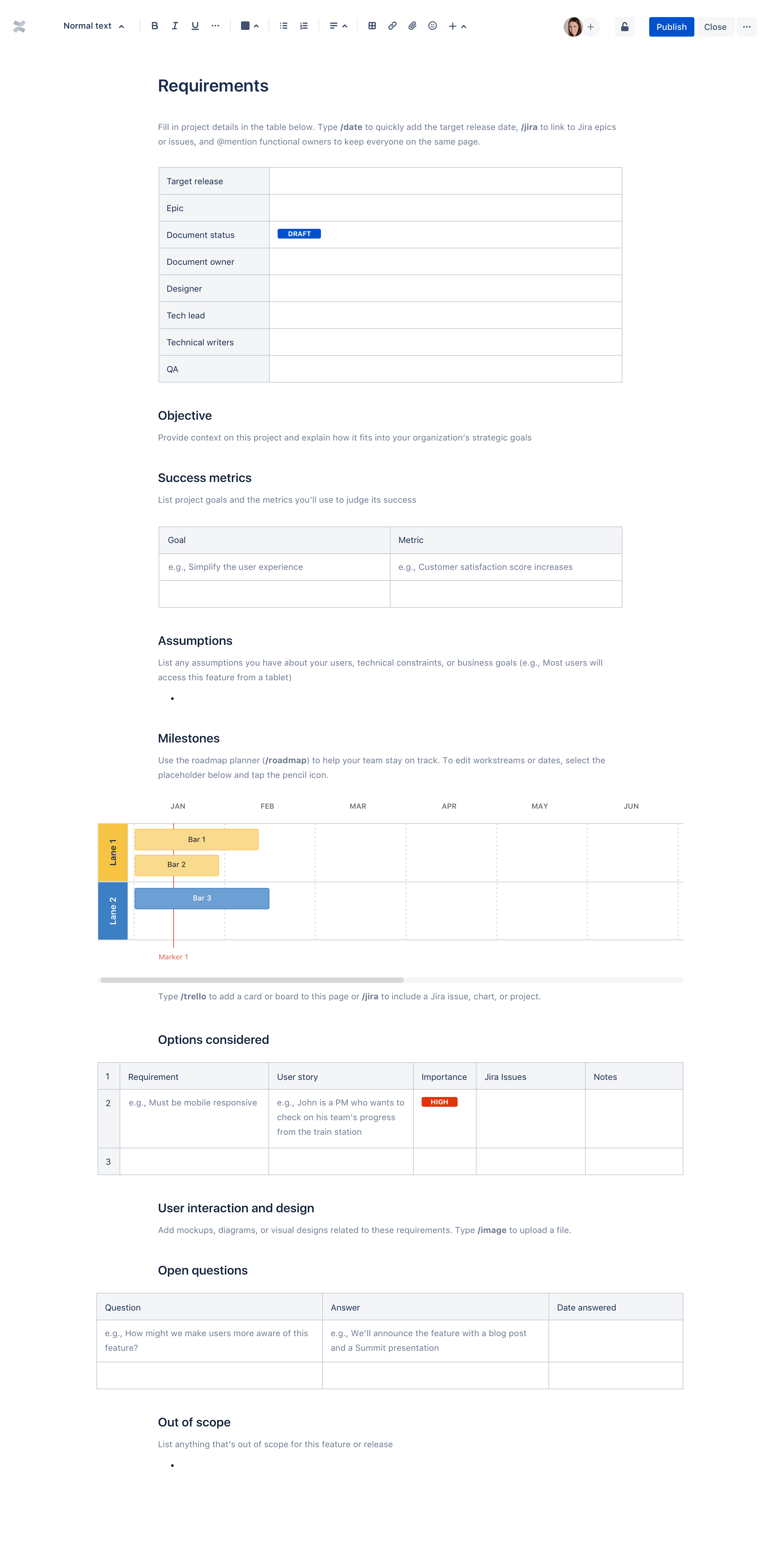Click the Importance column header
781x1568 pixels.
click(444, 1077)
